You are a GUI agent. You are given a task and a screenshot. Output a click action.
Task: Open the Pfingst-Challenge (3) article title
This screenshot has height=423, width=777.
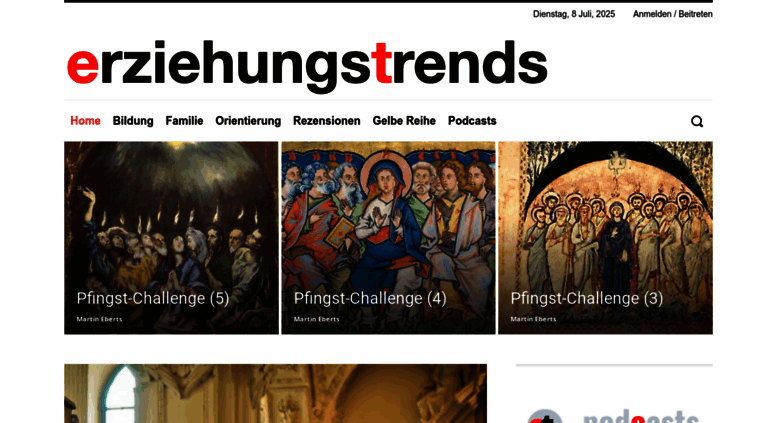(587, 298)
